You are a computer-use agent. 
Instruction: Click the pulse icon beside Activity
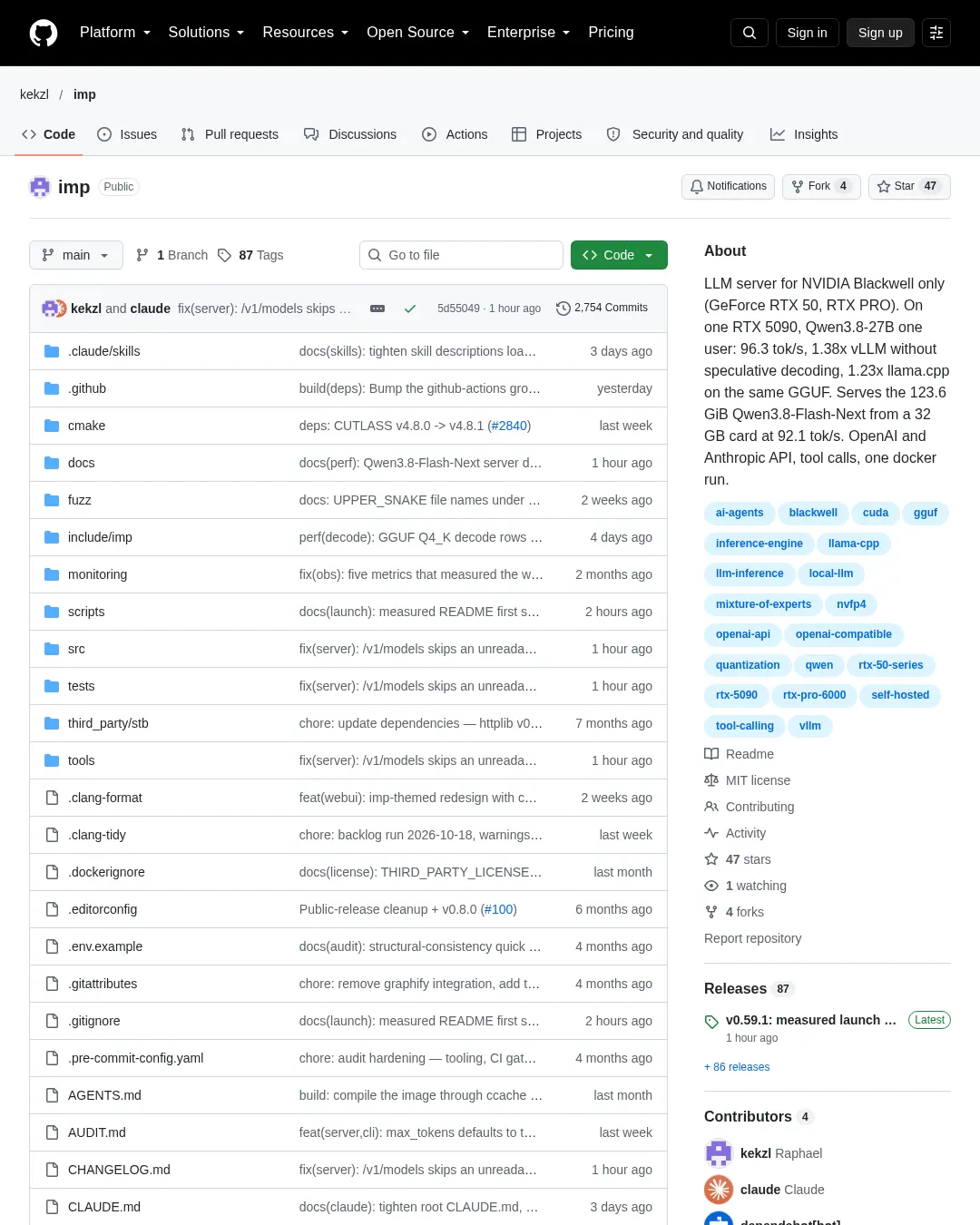click(x=711, y=833)
